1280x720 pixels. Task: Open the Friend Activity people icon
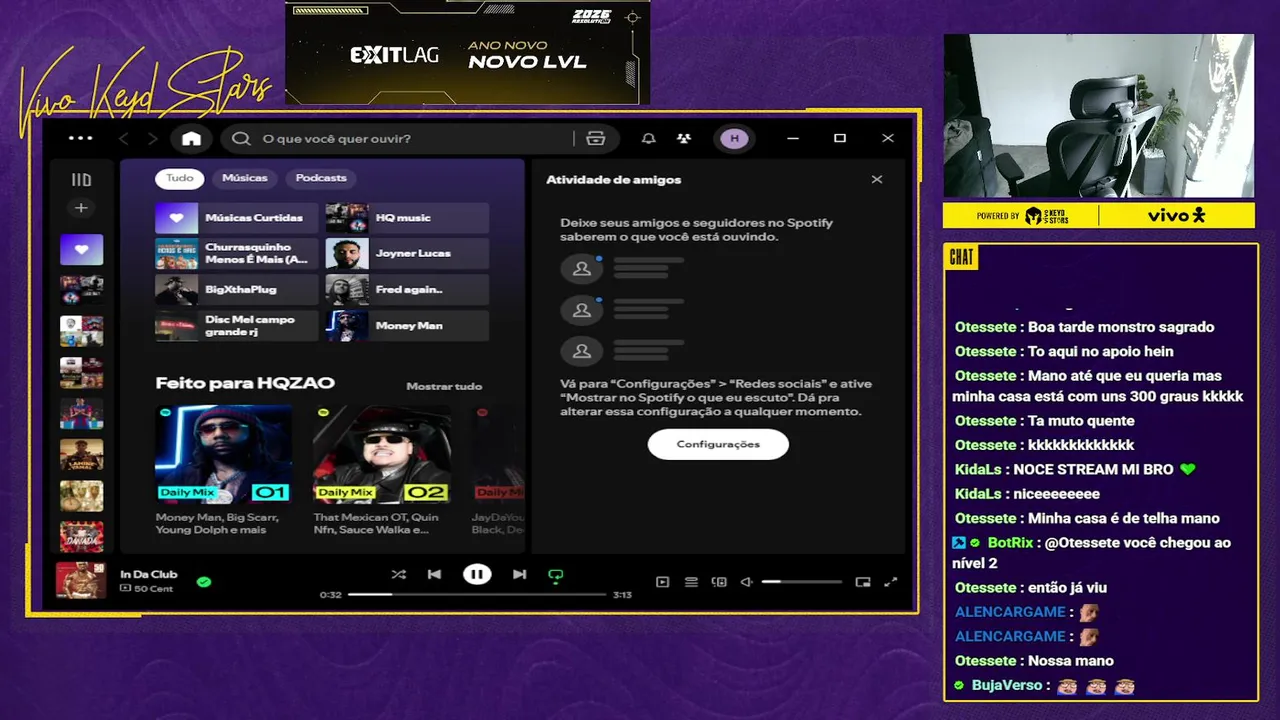coord(684,138)
